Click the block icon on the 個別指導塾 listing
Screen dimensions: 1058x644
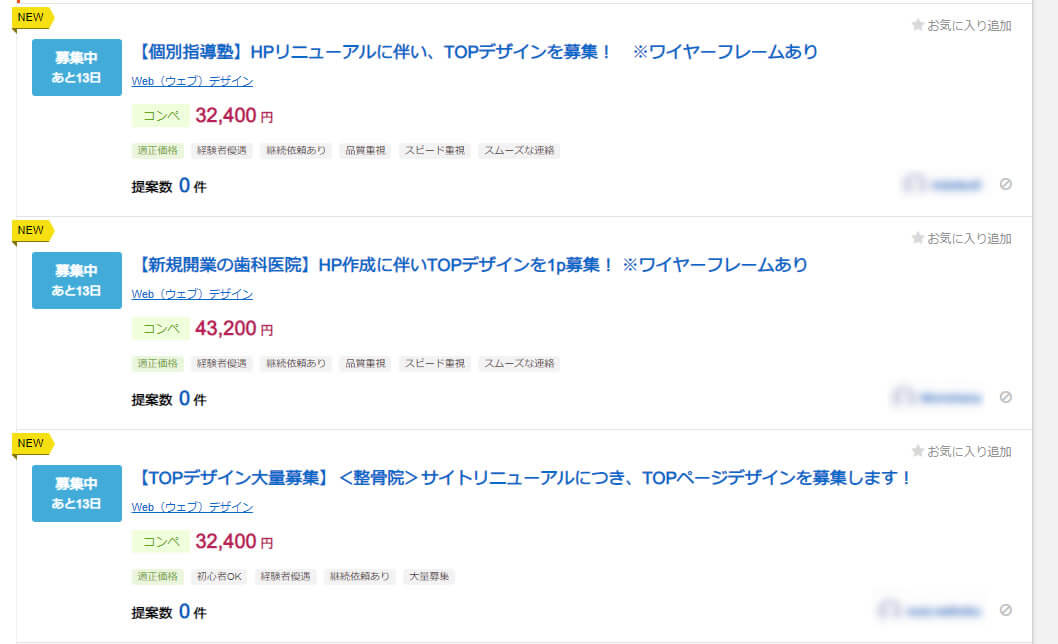(x=1006, y=184)
